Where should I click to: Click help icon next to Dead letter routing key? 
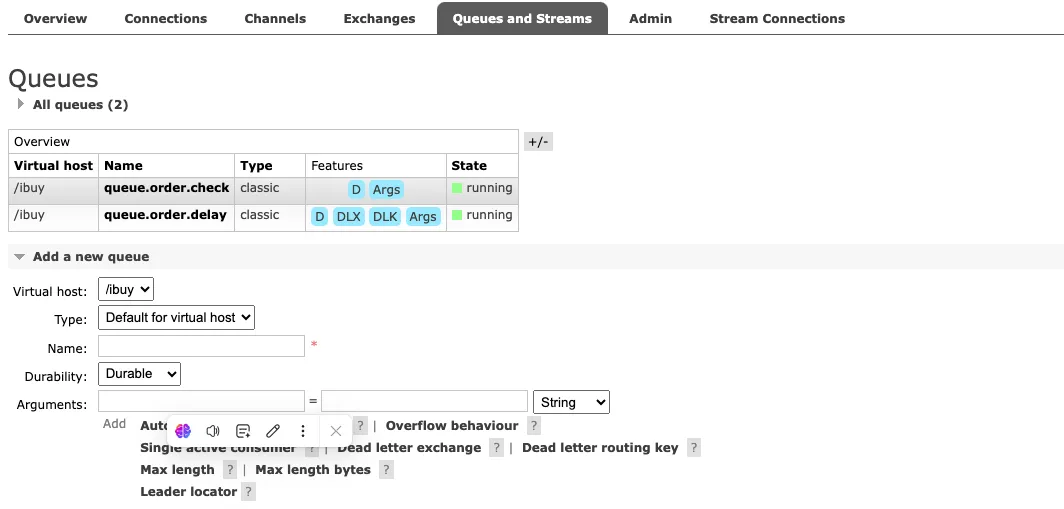point(694,448)
